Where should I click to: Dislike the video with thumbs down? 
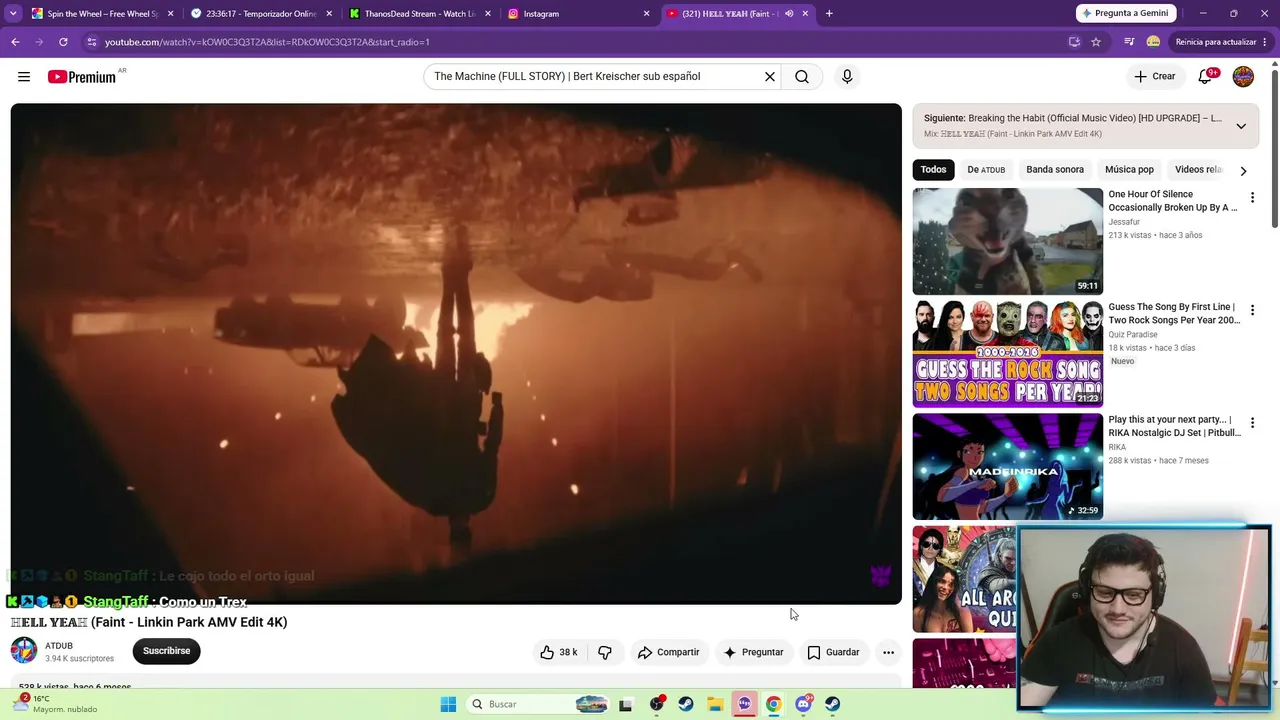[x=605, y=652]
